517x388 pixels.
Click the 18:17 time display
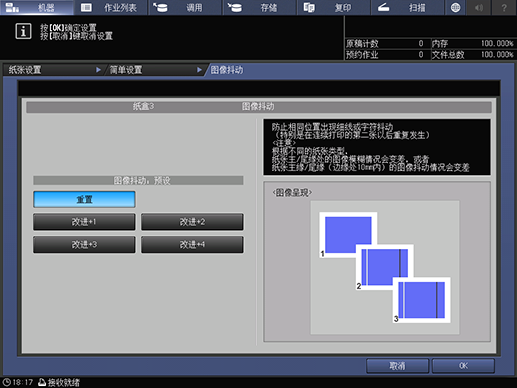coord(23,382)
